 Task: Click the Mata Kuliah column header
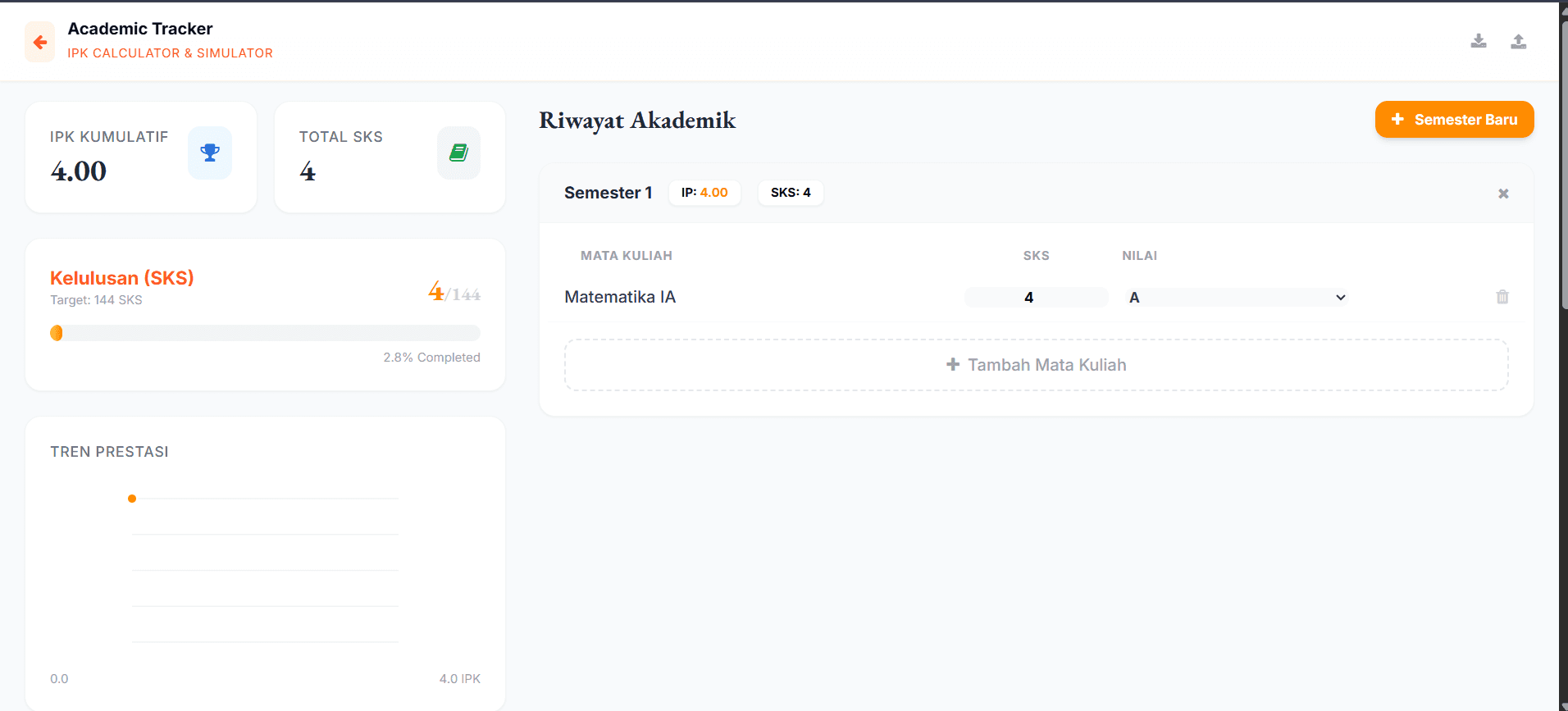coord(627,256)
